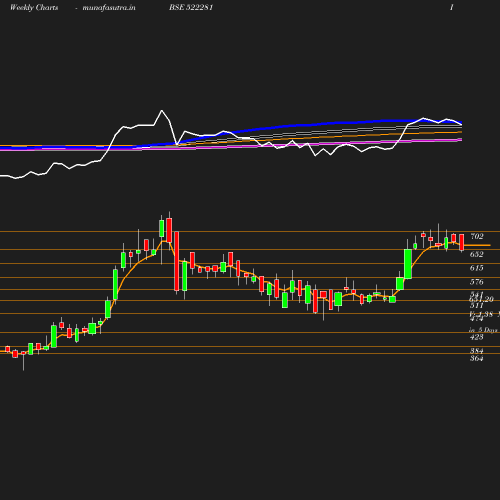Screen dimensions: 500x500
Task: Click the 423 price level label
Action: point(477,337)
